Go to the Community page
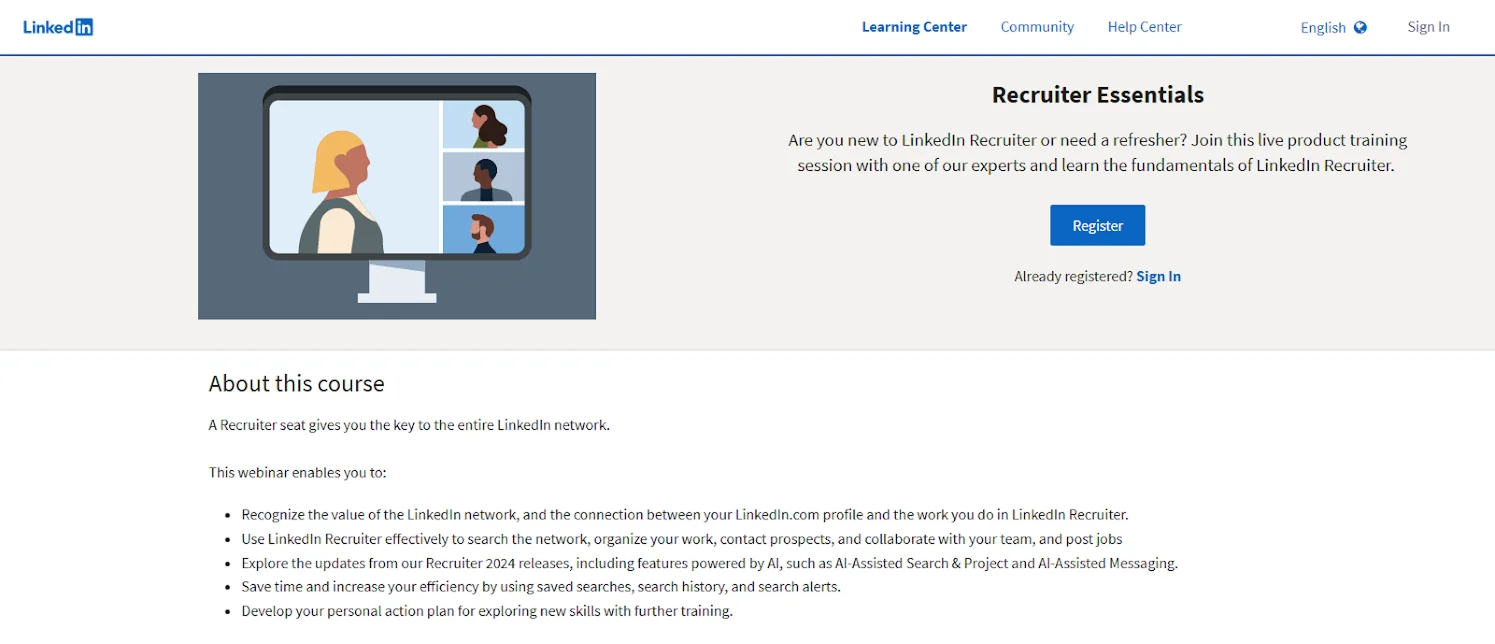Screen dimensions: 1495x644 [x=1037, y=27]
